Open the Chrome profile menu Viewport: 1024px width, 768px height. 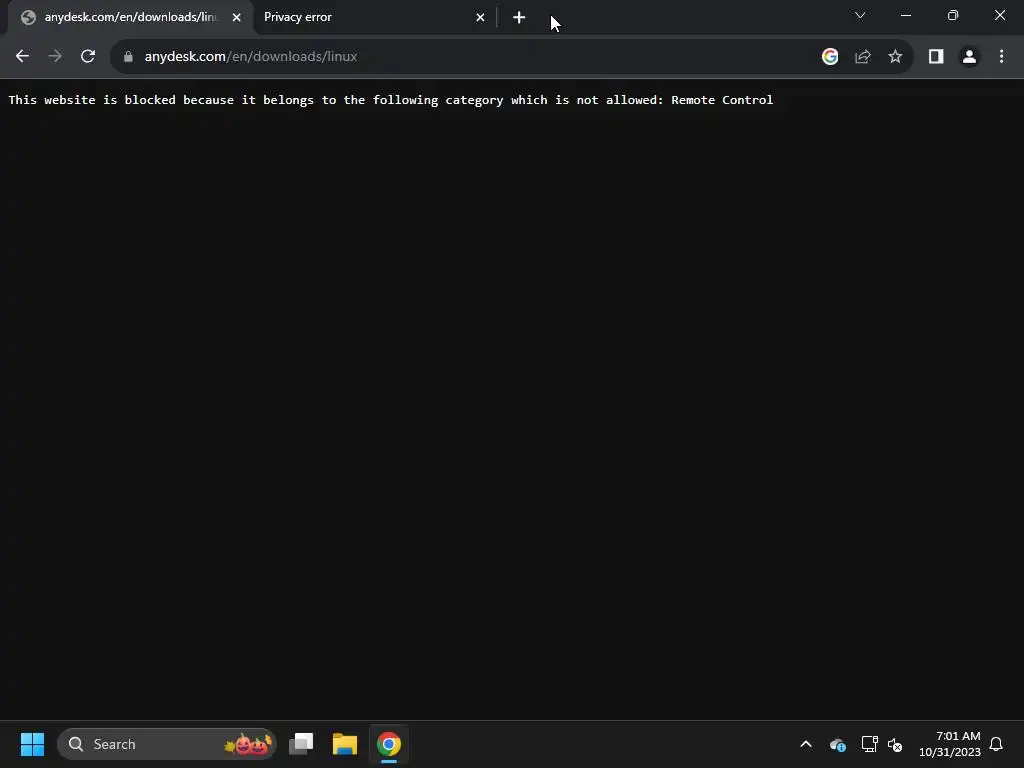[x=969, y=57]
